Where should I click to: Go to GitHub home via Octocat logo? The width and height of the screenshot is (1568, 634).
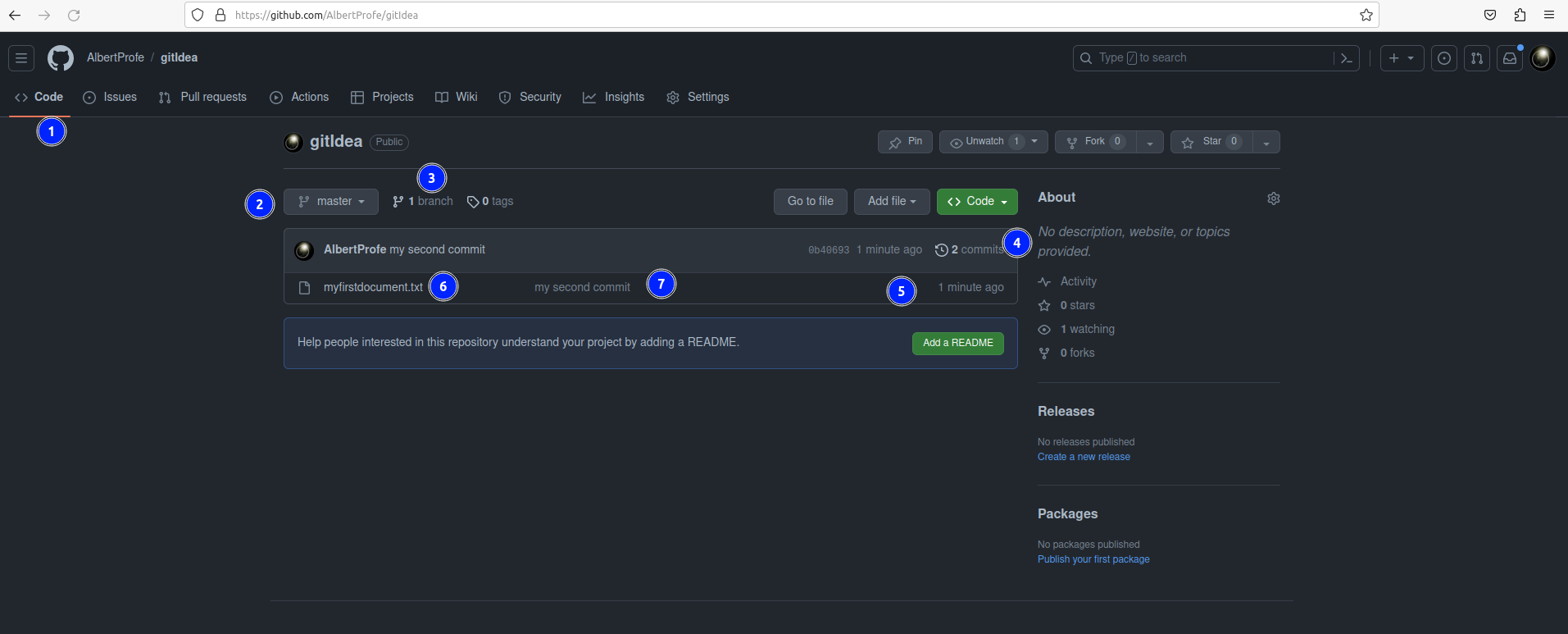[61, 58]
